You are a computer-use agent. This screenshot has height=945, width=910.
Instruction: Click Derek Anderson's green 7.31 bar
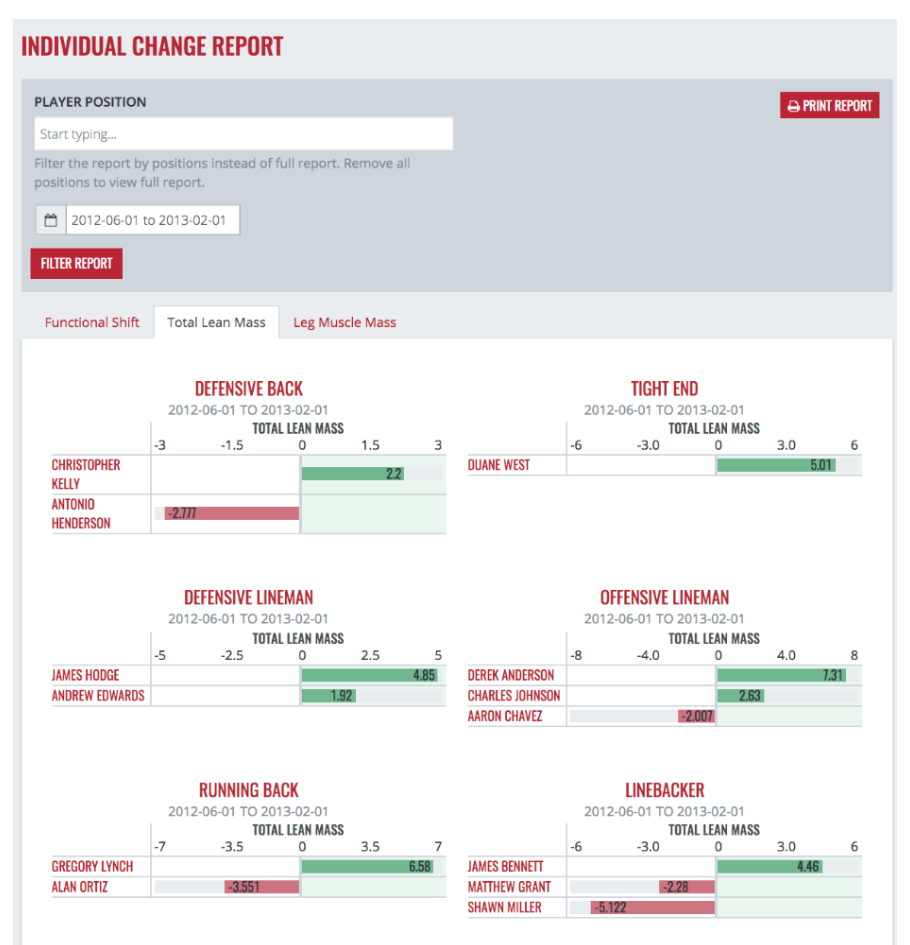[x=781, y=675]
